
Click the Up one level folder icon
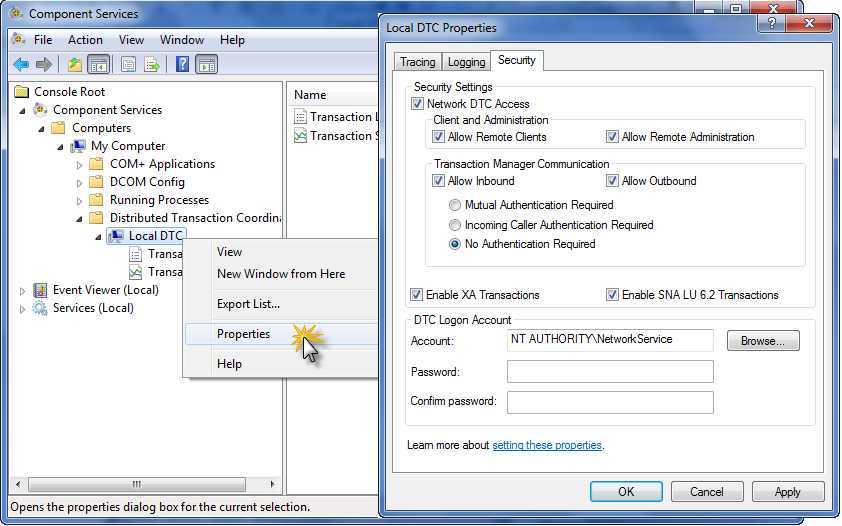click(x=75, y=65)
